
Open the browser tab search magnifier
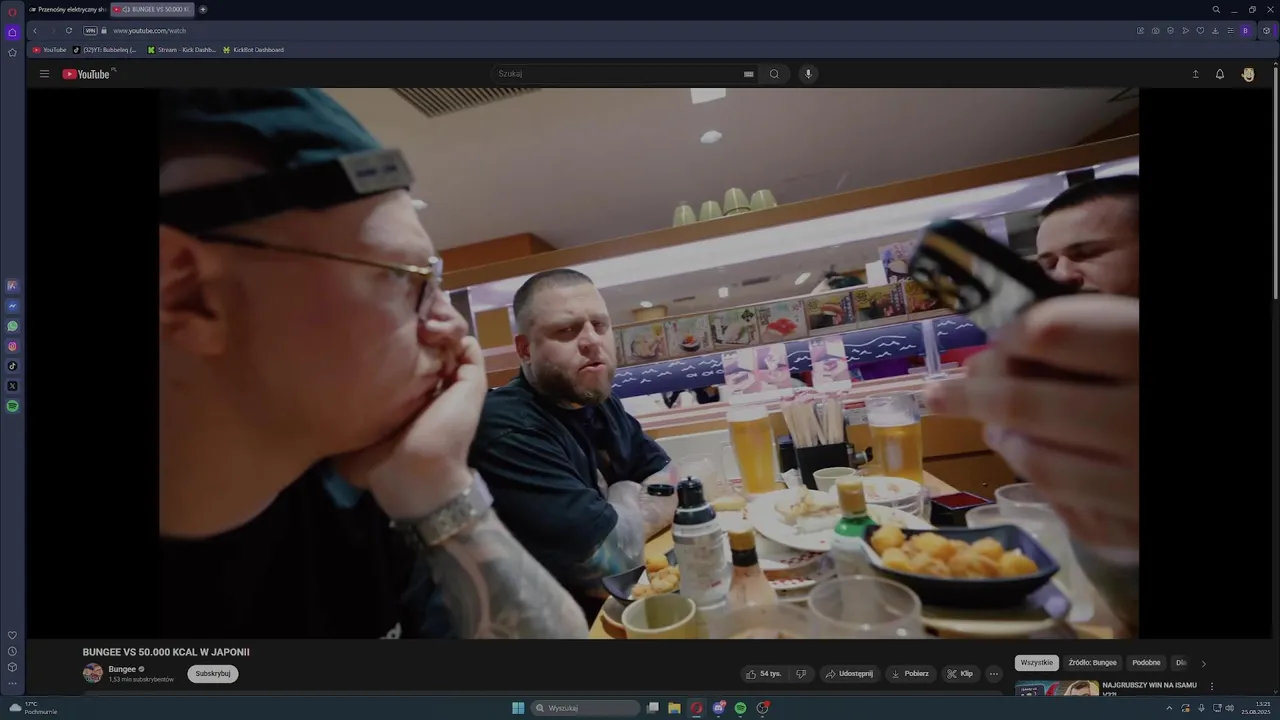tap(1216, 9)
